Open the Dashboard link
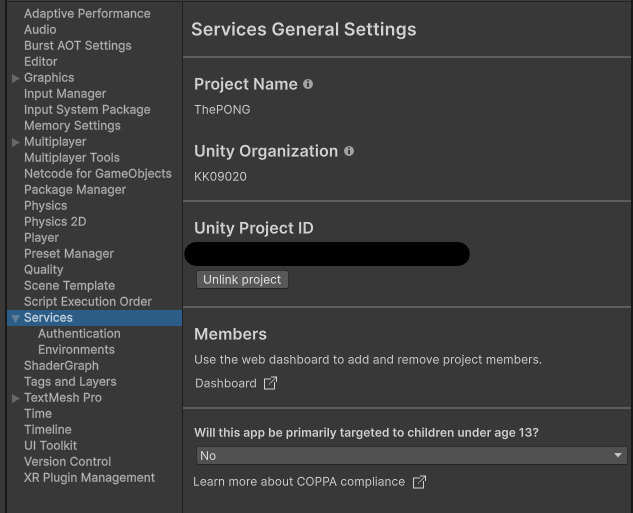The height and width of the screenshot is (513, 633). 225,383
